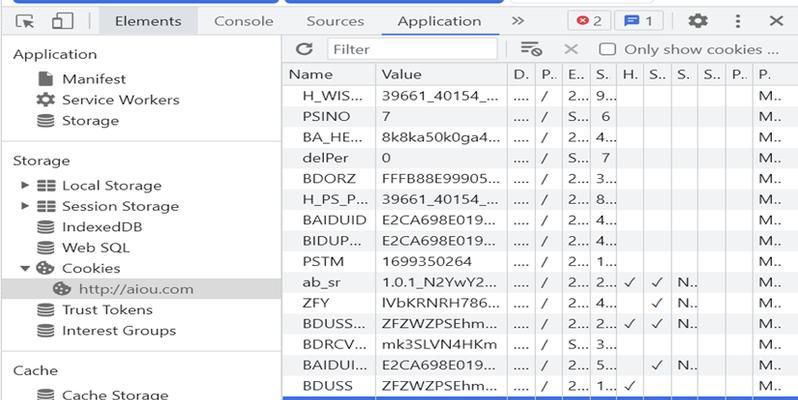Open Service Workers gear icon

pyautogui.click(x=45, y=99)
